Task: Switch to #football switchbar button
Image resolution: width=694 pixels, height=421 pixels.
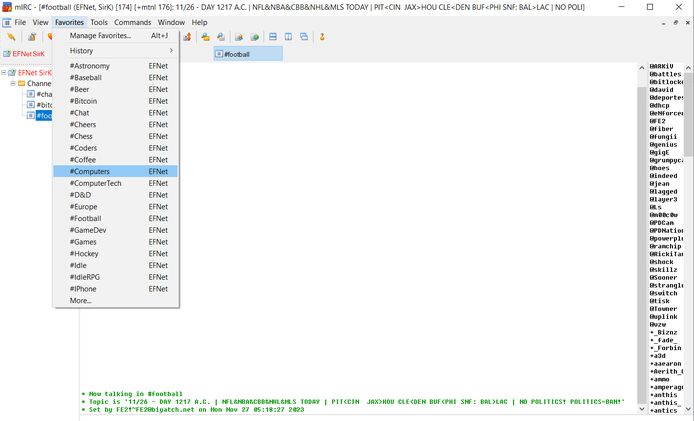Action: [x=248, y=54]
